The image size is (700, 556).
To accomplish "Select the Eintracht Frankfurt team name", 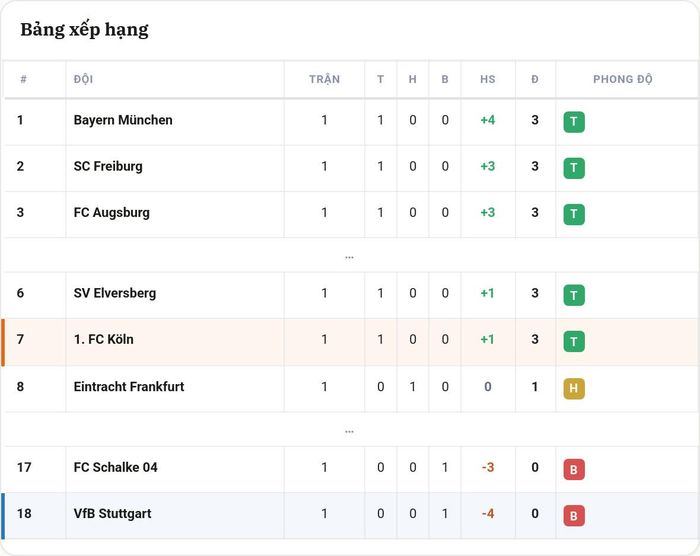I will click(x=129, y=386).
